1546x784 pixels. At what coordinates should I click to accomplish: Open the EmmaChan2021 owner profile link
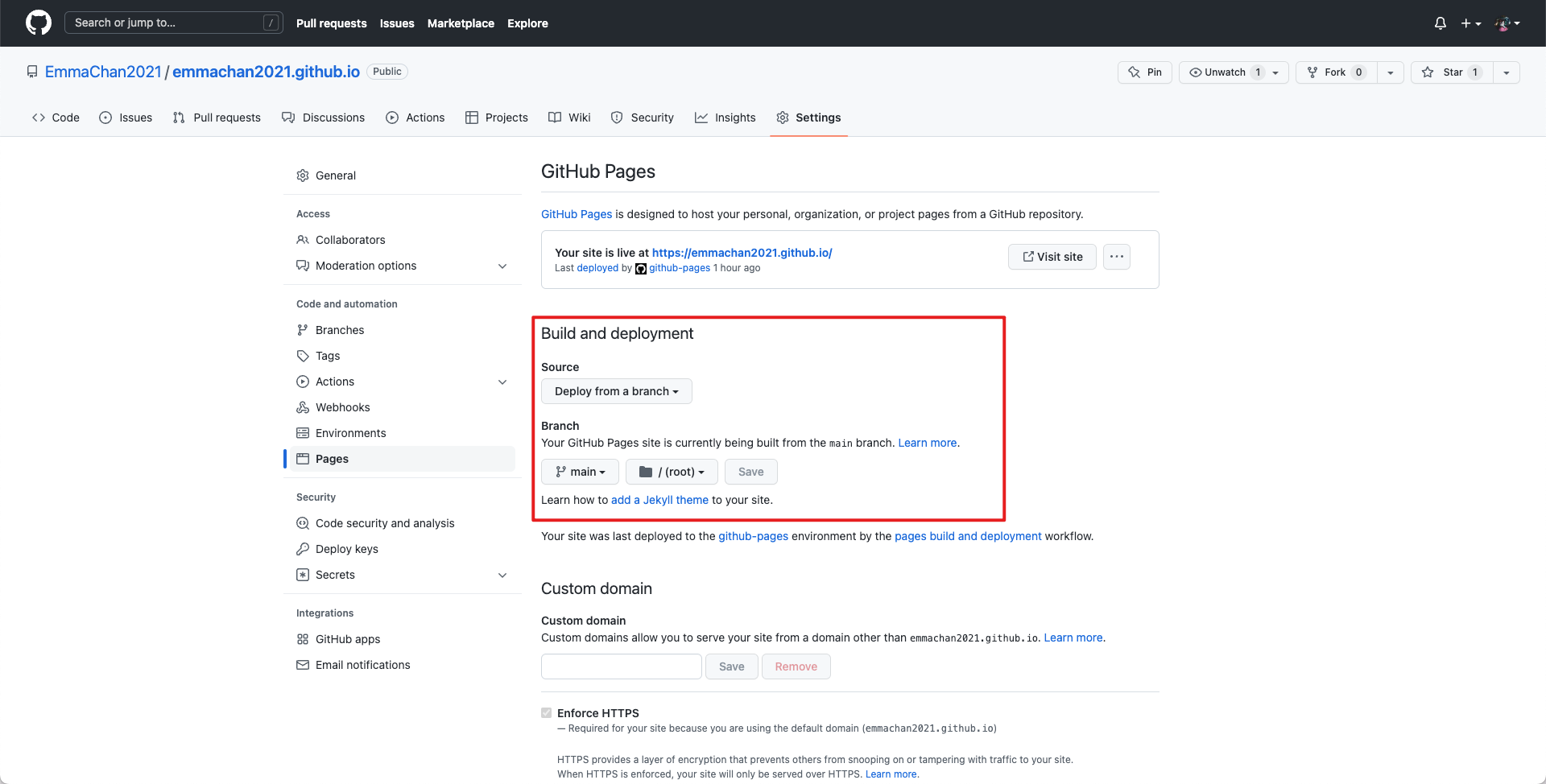[x=103, y=72]
